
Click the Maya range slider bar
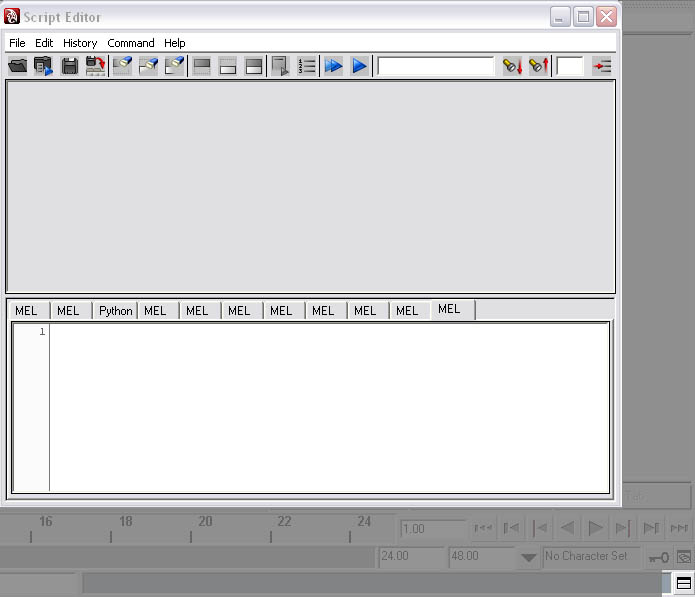click(187, 556)
